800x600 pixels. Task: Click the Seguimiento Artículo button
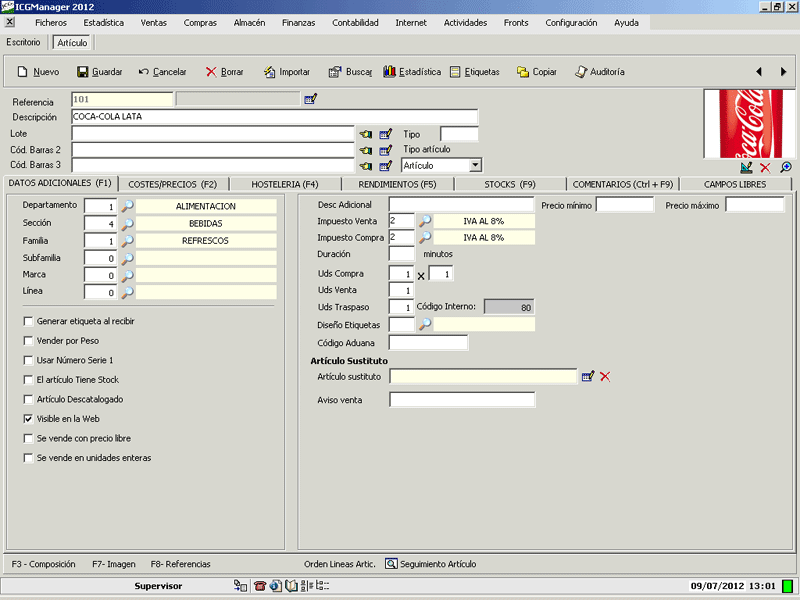[x=431, y=564]
